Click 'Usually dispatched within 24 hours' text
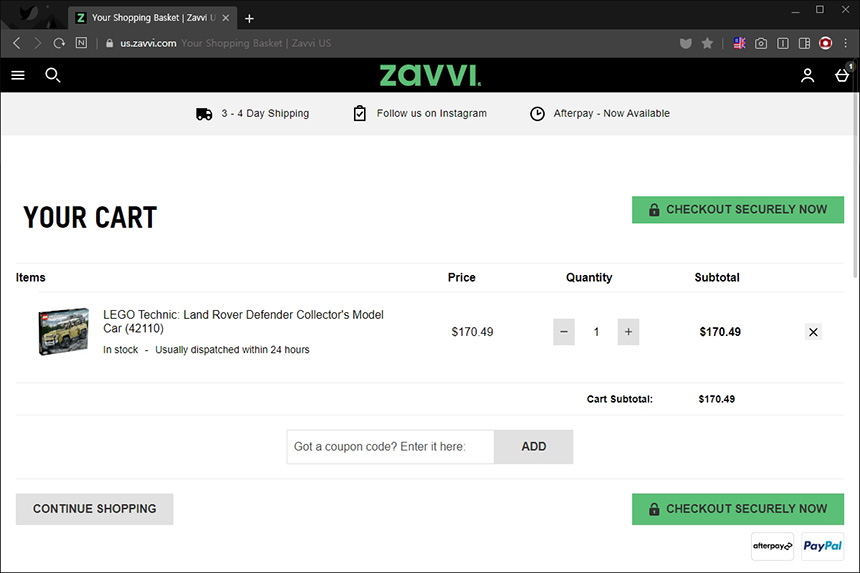The height and width of the screenshot is (573, 860). tap(232, 350)
